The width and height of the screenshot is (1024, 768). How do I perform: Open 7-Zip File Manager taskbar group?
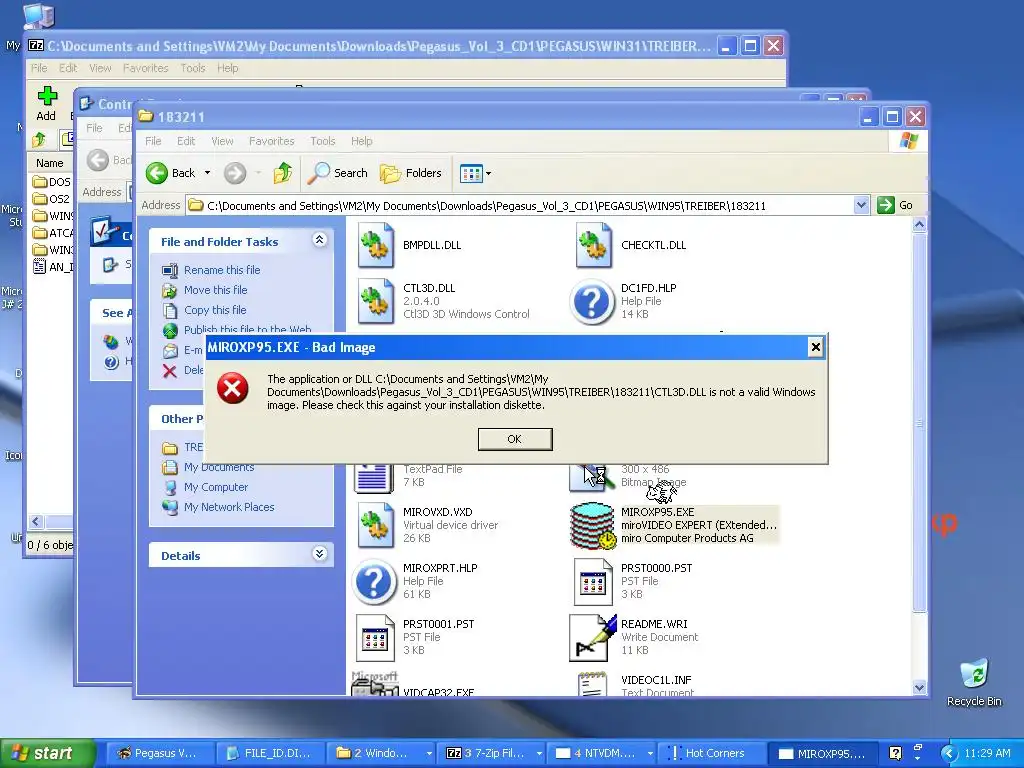(x=493, y=753)
